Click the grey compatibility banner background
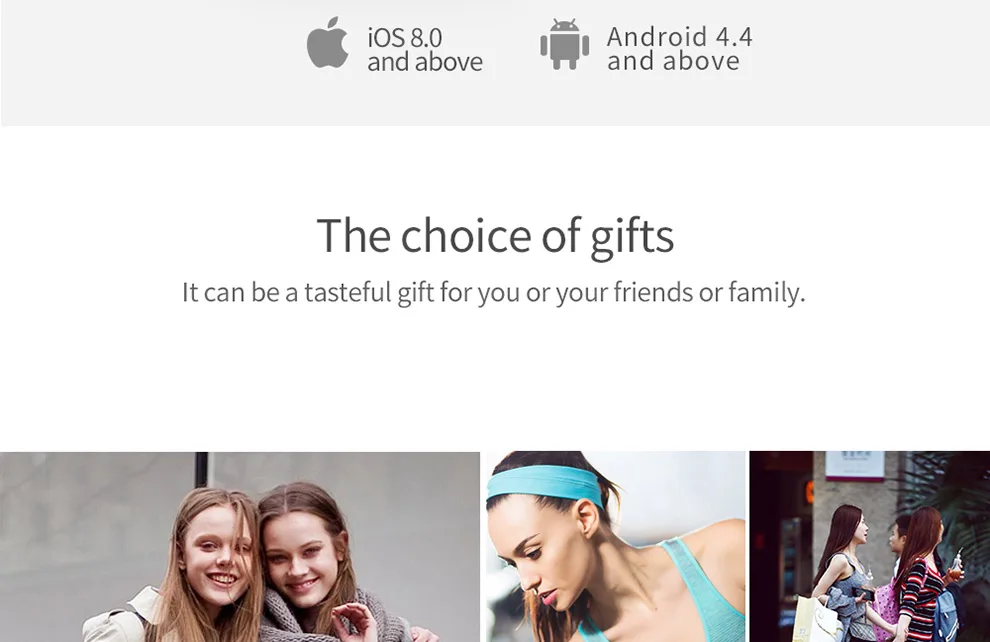 pyautogui.click(x=126, y=63)
